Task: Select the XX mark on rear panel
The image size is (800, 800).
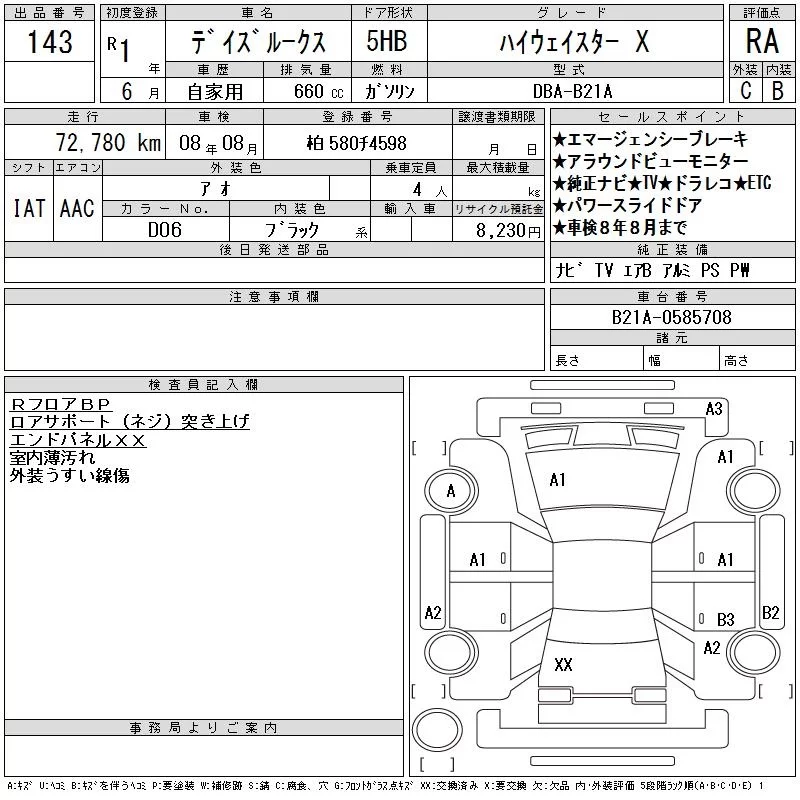Action: (x=563, y=664)
